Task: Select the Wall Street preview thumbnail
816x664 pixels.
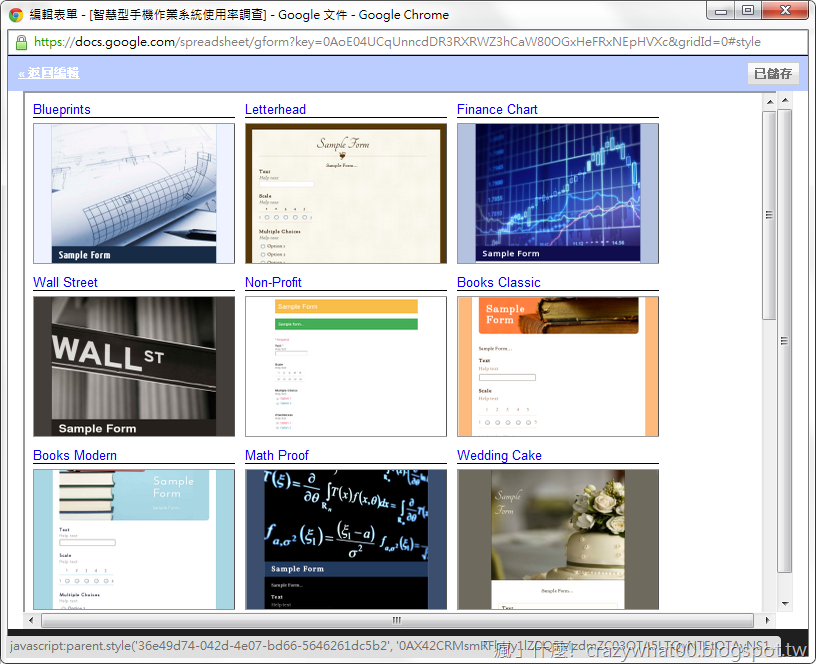Action: point(134,366)
